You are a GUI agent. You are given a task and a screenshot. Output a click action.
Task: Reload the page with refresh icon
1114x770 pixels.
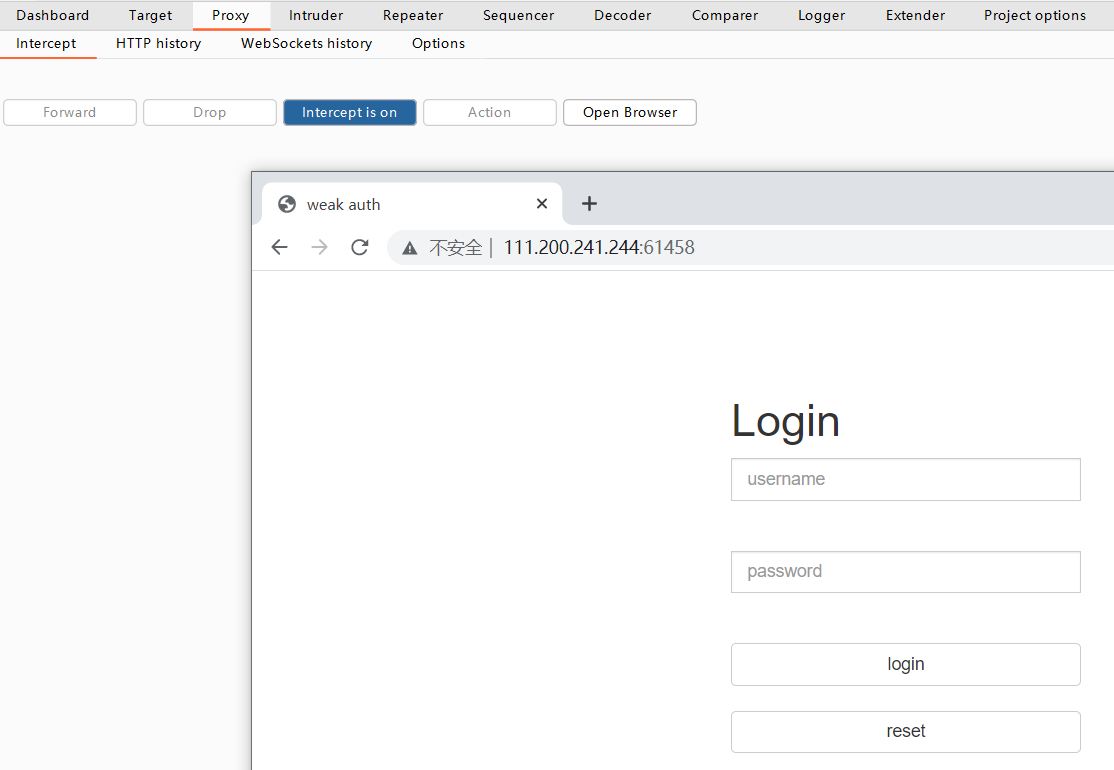[360, 247]
